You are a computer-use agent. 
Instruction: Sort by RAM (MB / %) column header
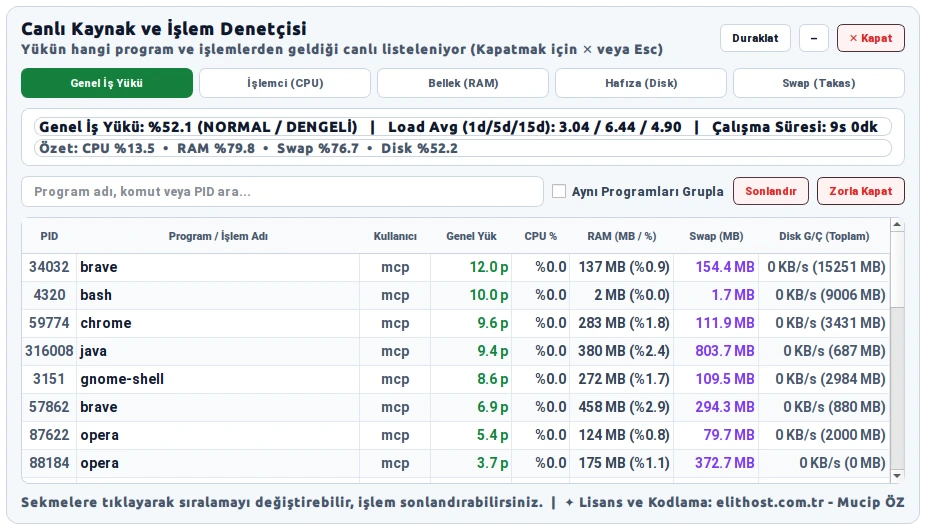point(621,236)
